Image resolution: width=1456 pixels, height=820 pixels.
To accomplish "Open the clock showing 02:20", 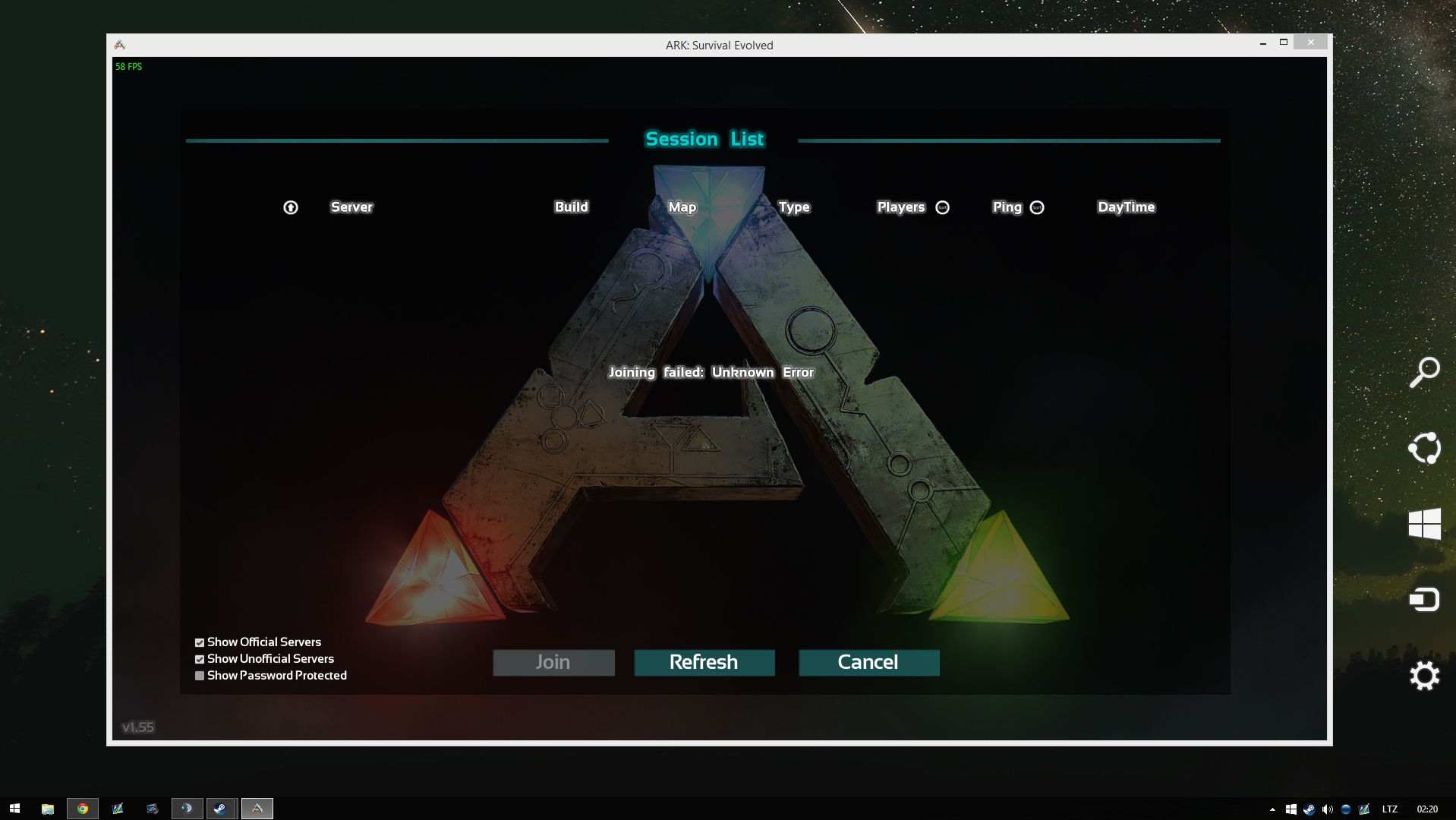I will click(1427, 809).
